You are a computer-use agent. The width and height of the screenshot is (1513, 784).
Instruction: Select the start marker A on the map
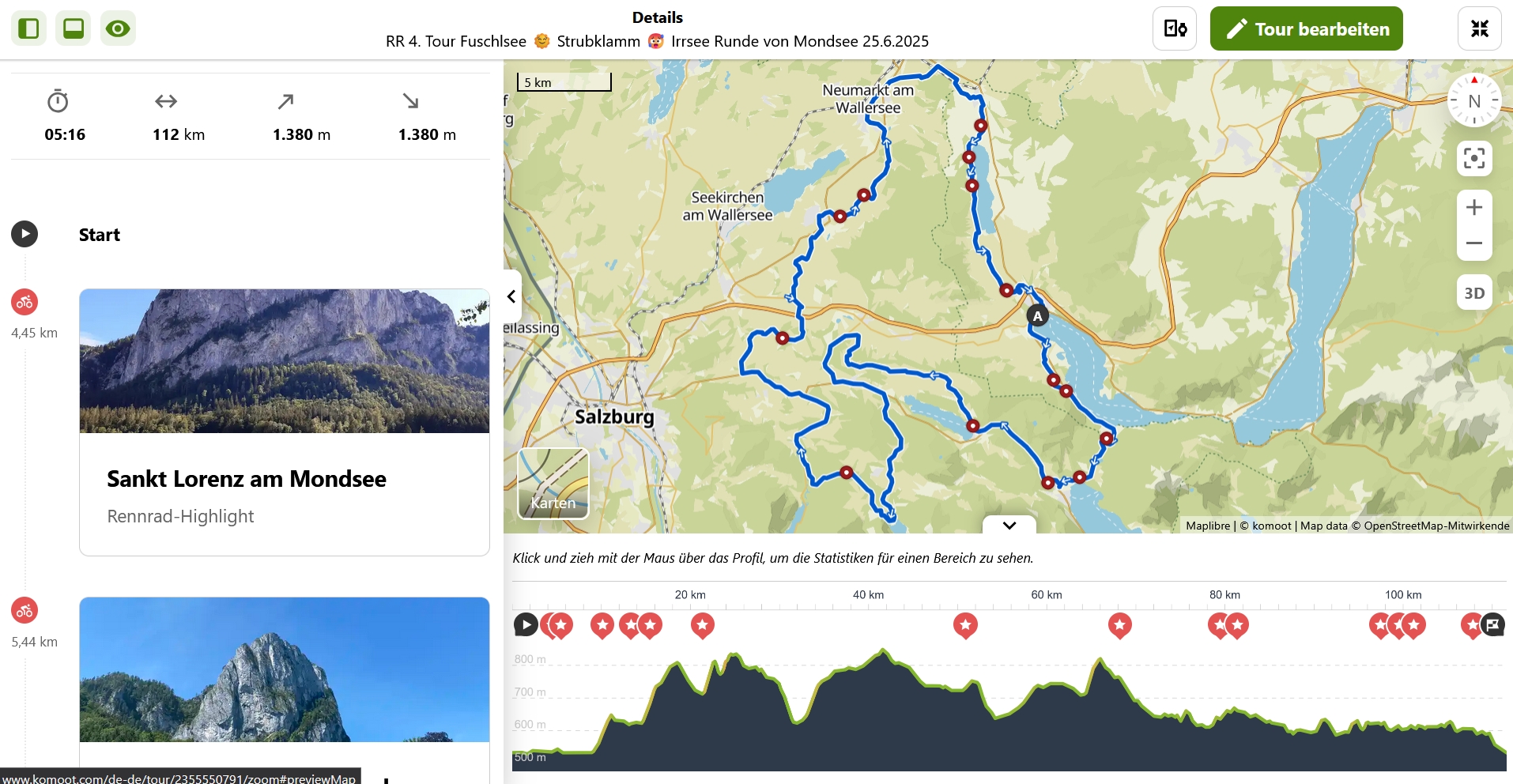pos(1037,316)
